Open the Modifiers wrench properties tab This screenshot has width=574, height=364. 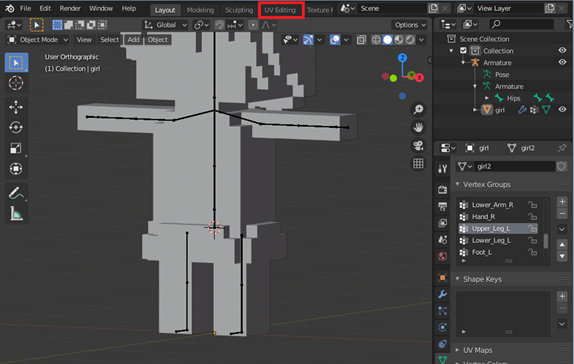point(442,294)
